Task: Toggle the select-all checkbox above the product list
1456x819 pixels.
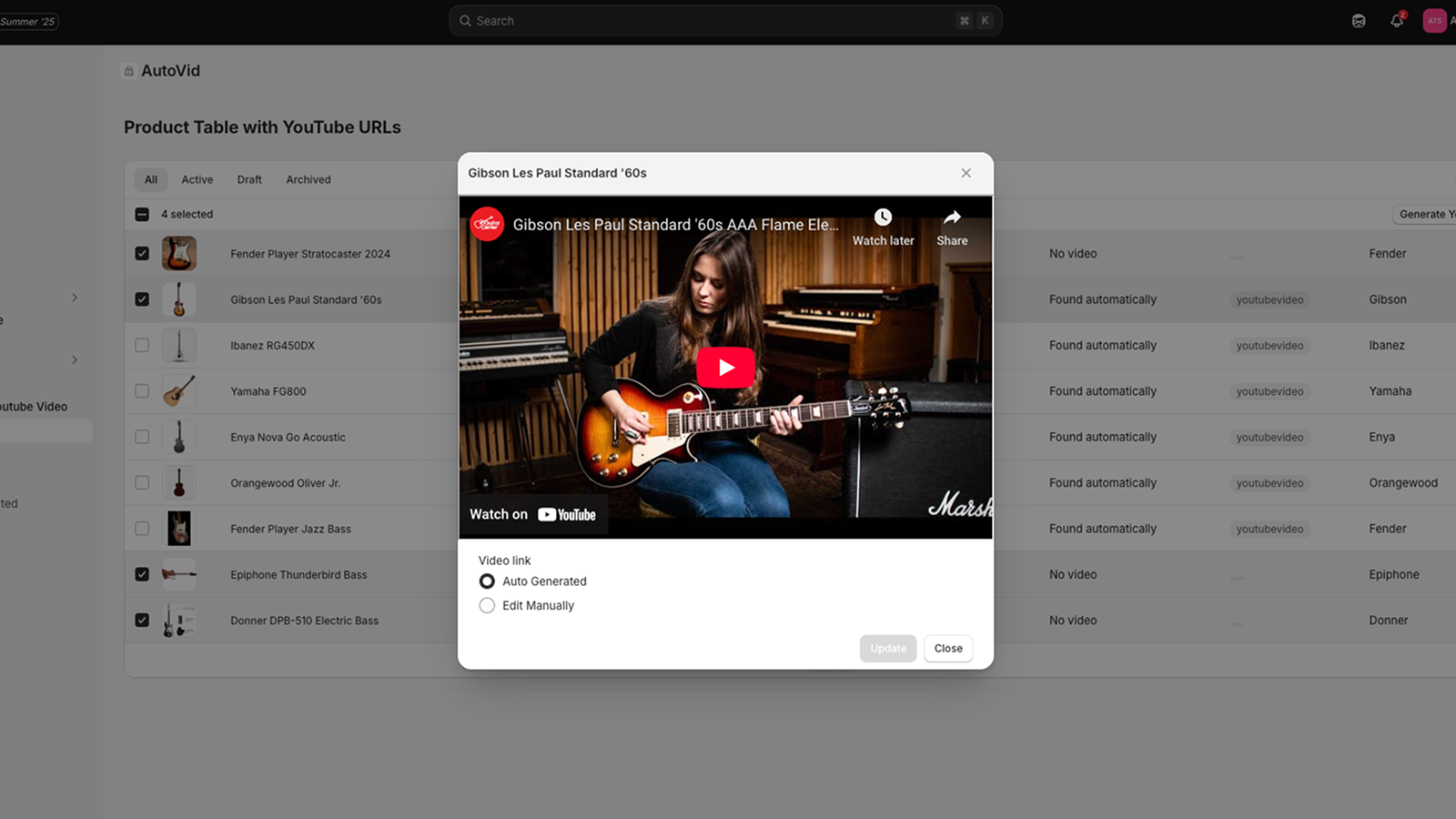Action: 142,214
